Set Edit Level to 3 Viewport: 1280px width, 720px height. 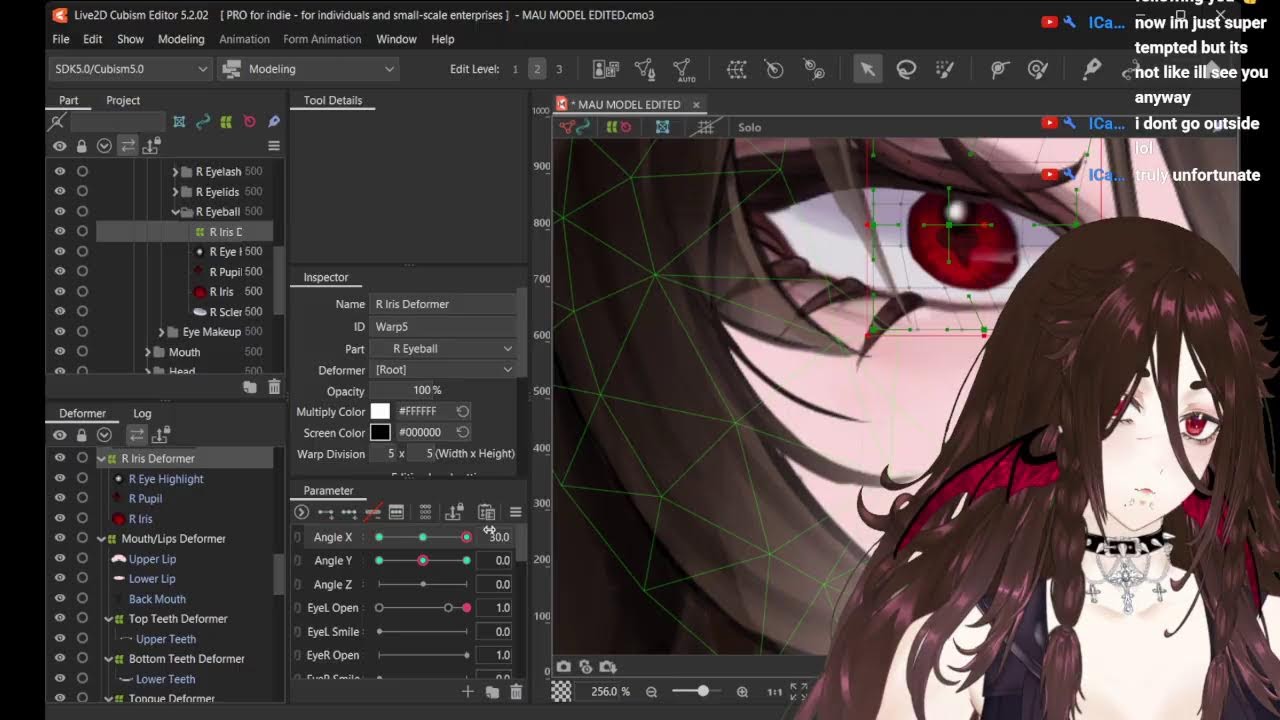pyautogui.click(x=559, y=69)
